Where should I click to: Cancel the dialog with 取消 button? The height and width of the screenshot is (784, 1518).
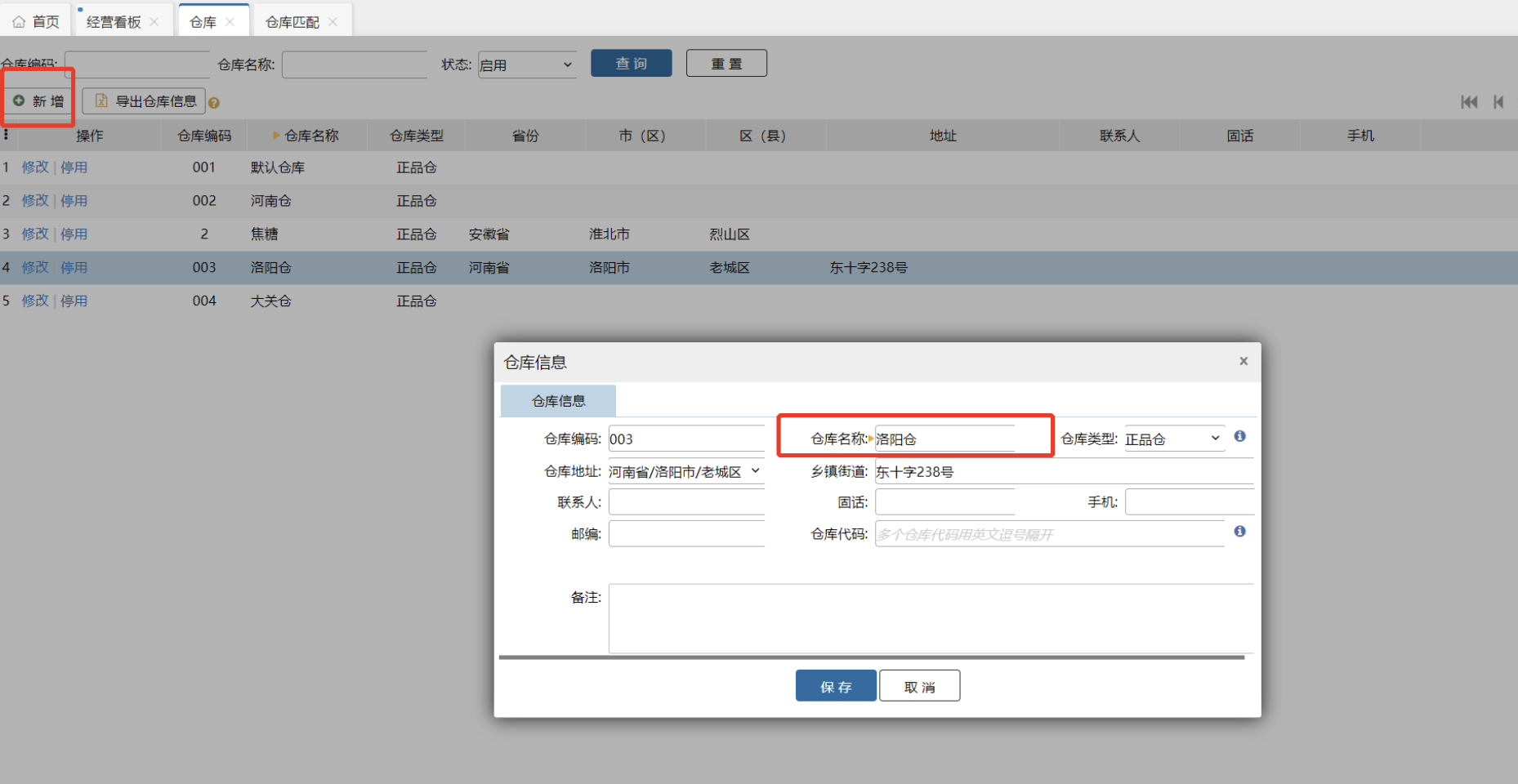[919, 686]
